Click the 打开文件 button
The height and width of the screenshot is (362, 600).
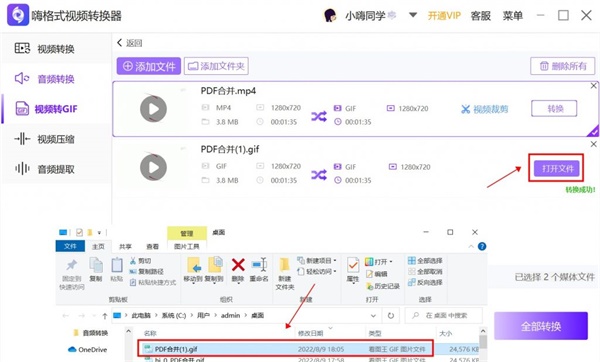557,168
